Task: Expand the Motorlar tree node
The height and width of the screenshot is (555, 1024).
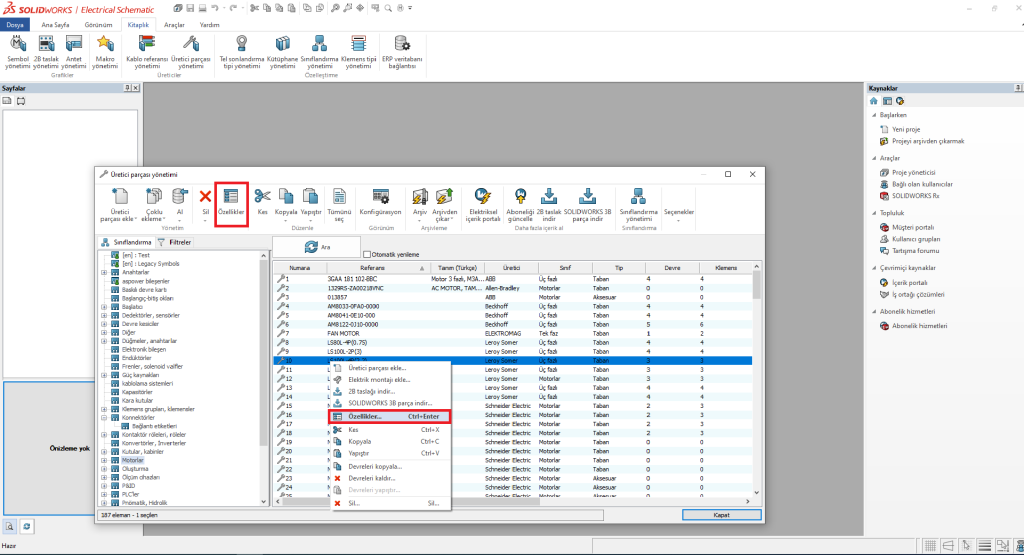Action: (x=104, y=460)
